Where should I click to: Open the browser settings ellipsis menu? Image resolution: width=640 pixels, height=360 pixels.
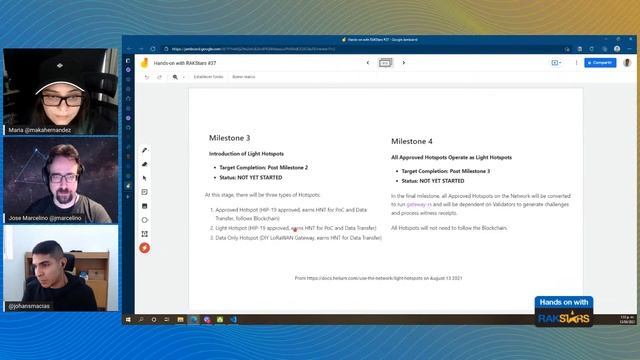tap(629, 49)
